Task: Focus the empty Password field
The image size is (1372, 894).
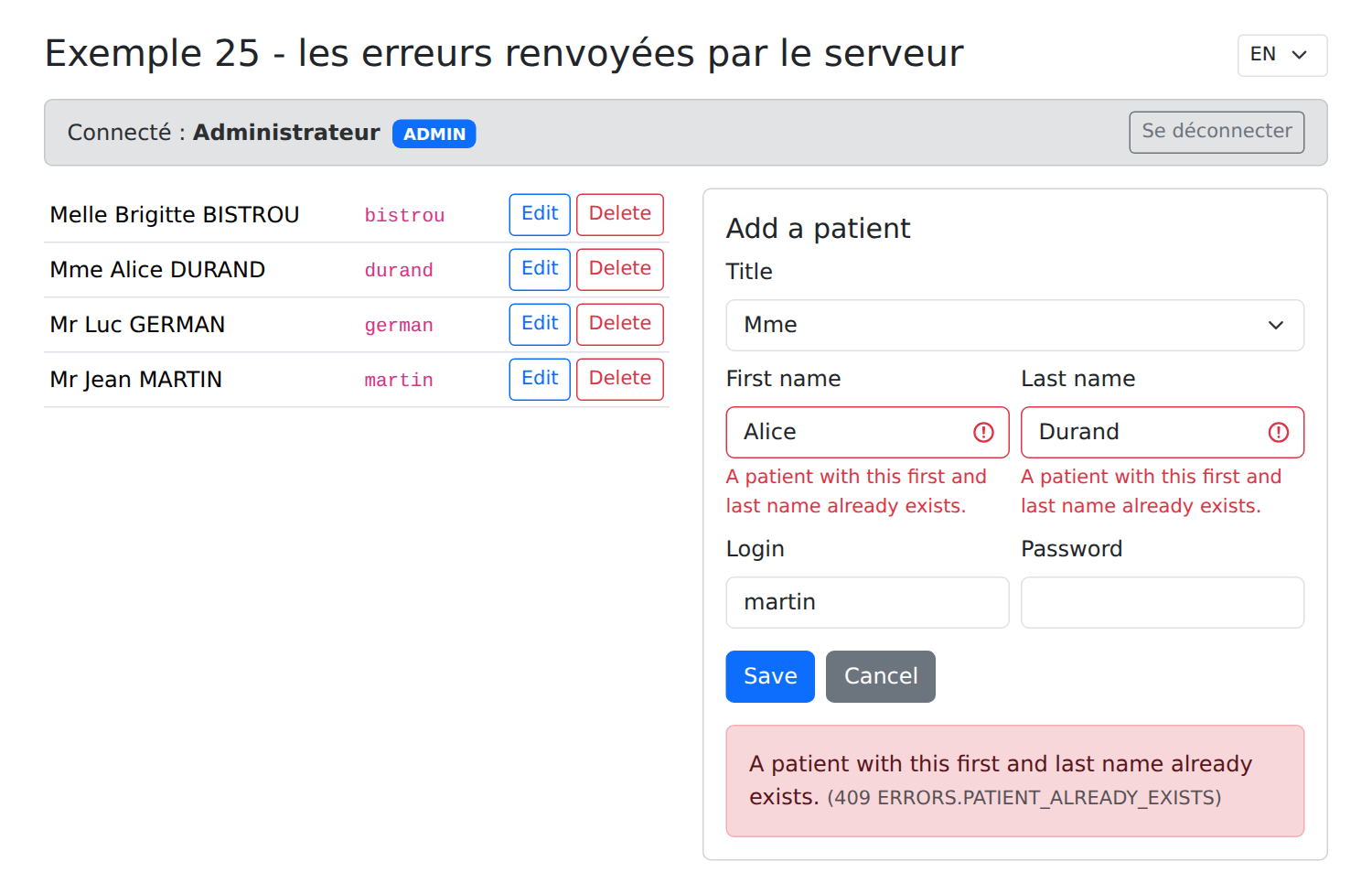Action: 1163,602
